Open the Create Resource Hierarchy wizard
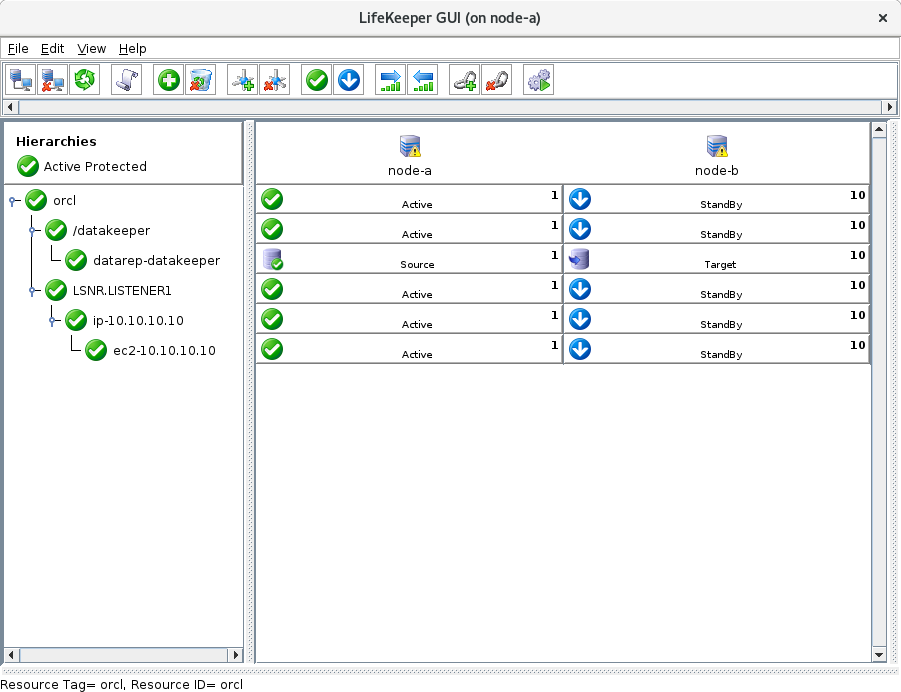The image size is (901, 692). (x=167, y=80)
